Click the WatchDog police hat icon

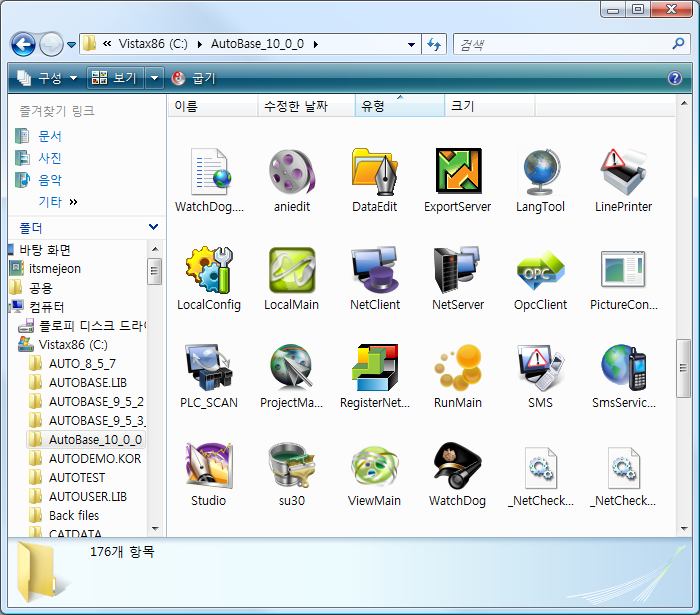458,466
